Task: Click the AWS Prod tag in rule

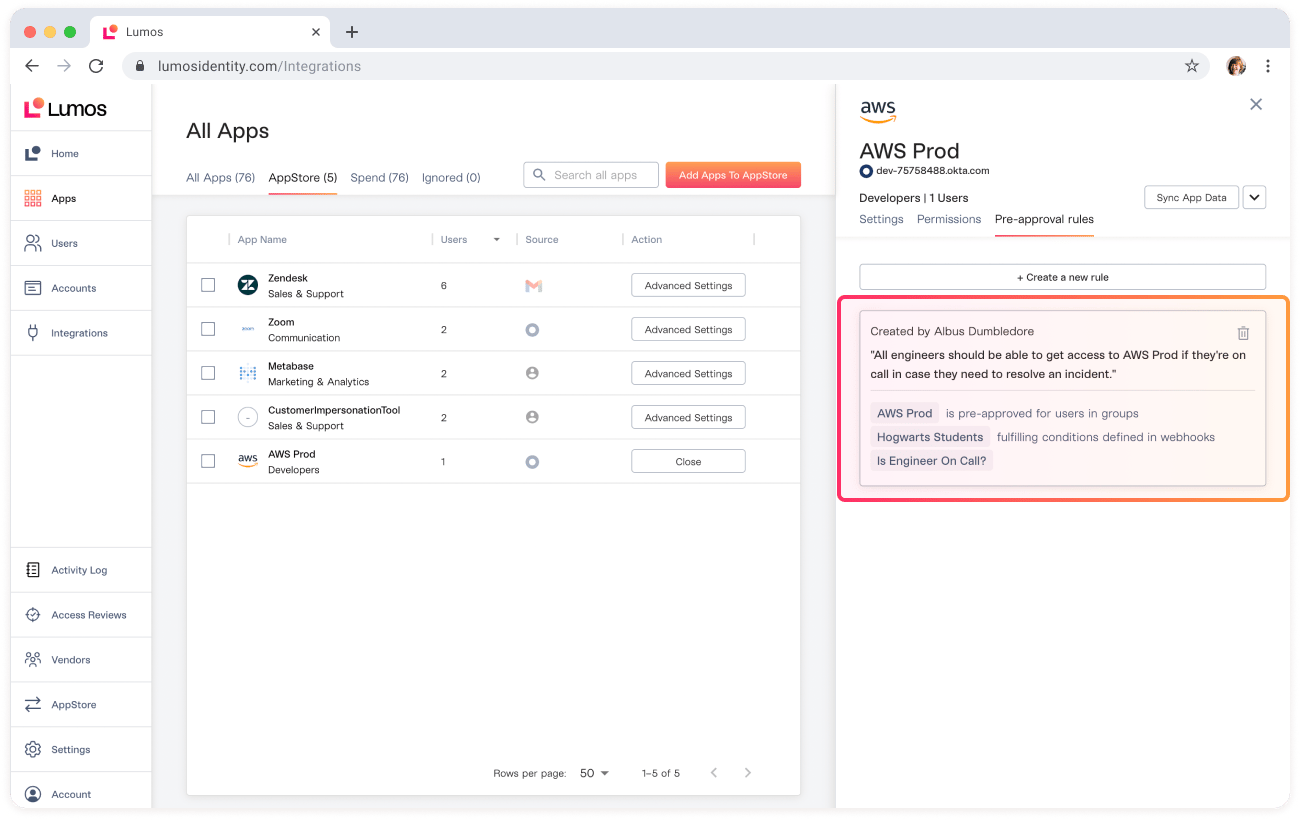Action: (905, 413)
